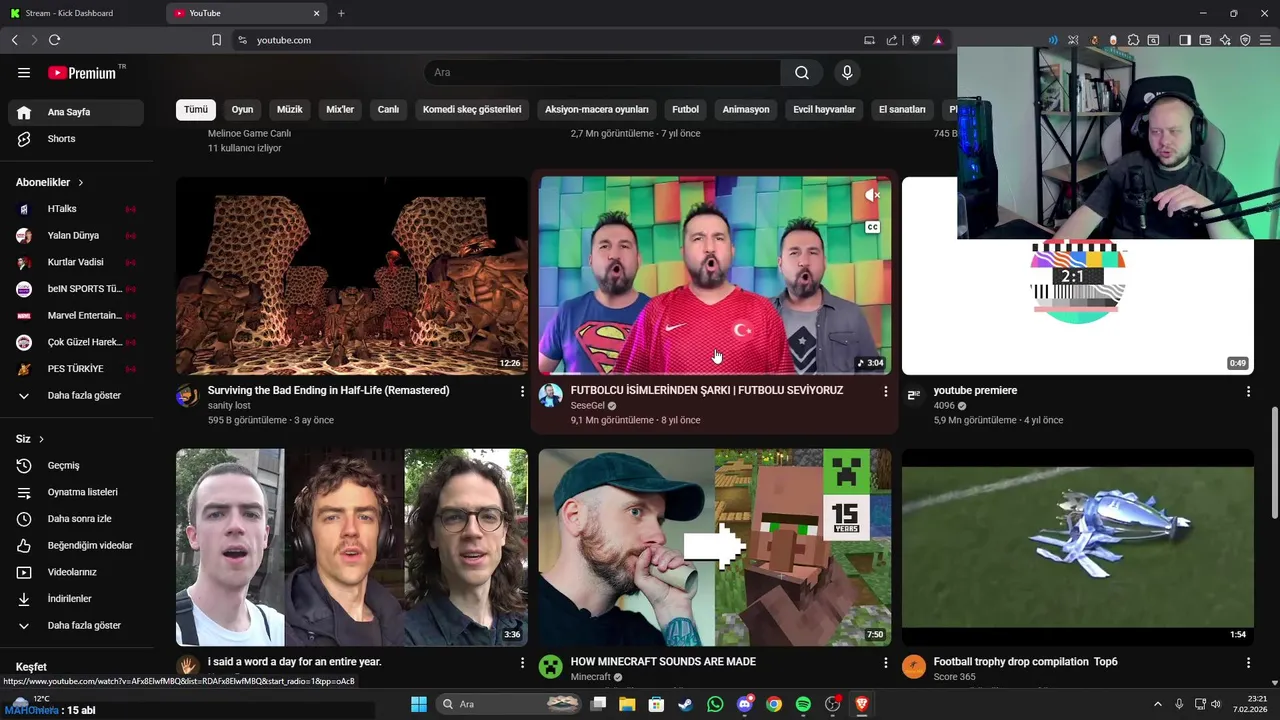
Task: Open the Brave Shields lion icon
Action: tap(915, 40)
